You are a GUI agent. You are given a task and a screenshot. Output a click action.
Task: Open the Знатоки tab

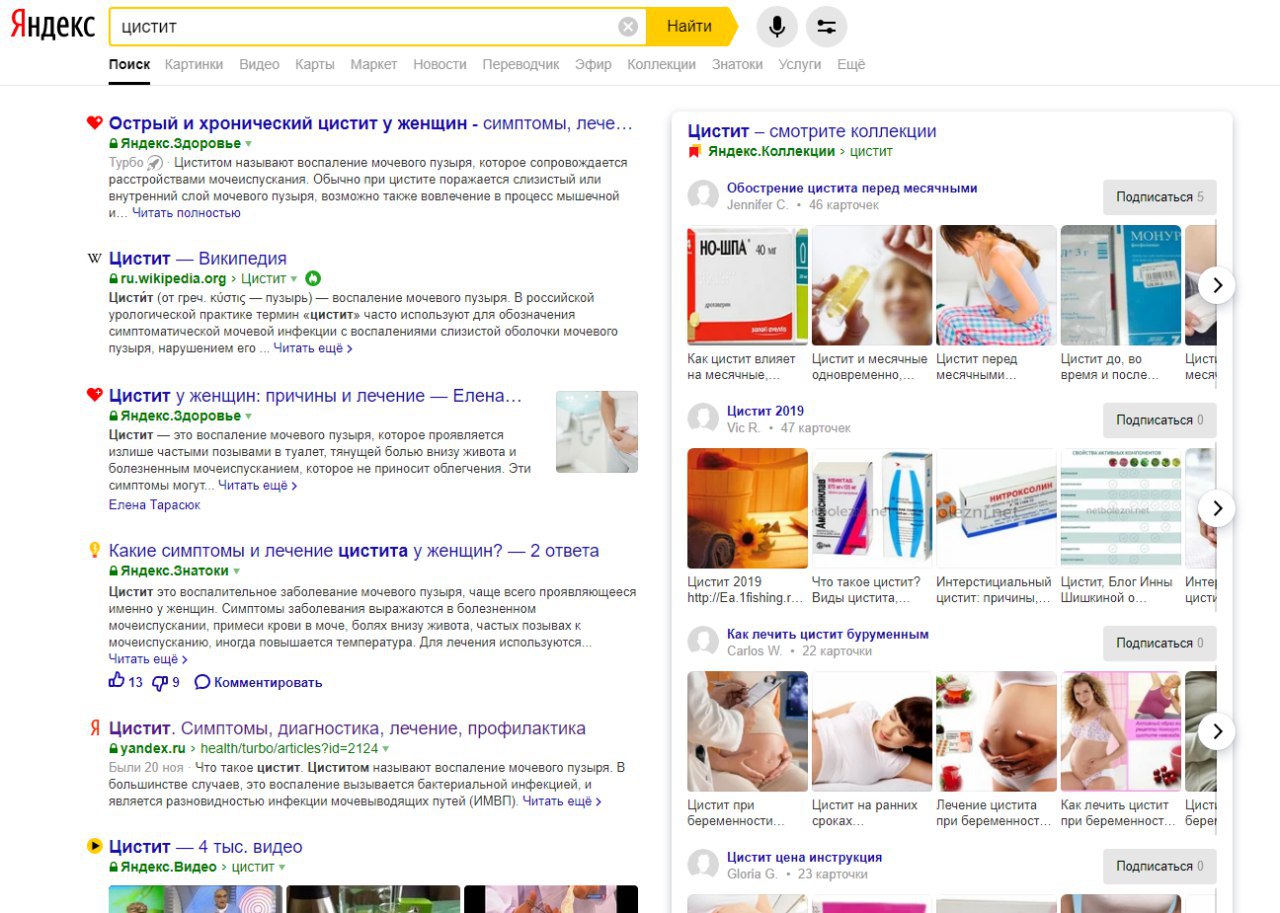pyautogui.click(x=737, y=64)
